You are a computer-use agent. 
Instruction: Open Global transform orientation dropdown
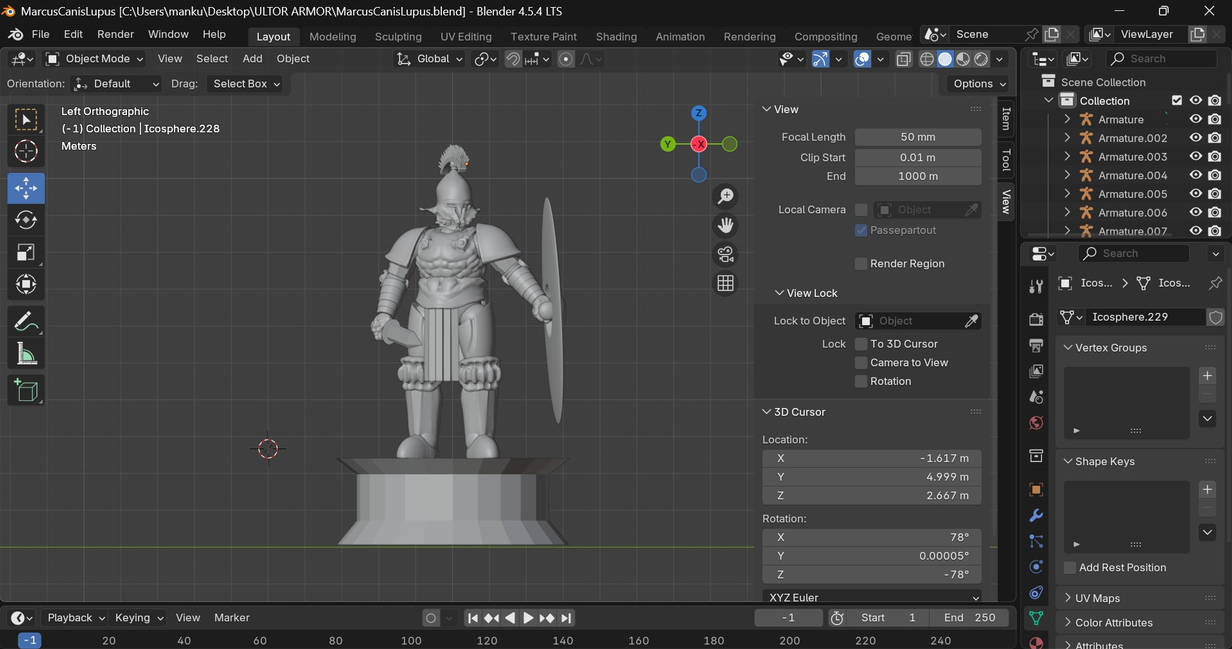pos(430,59)
